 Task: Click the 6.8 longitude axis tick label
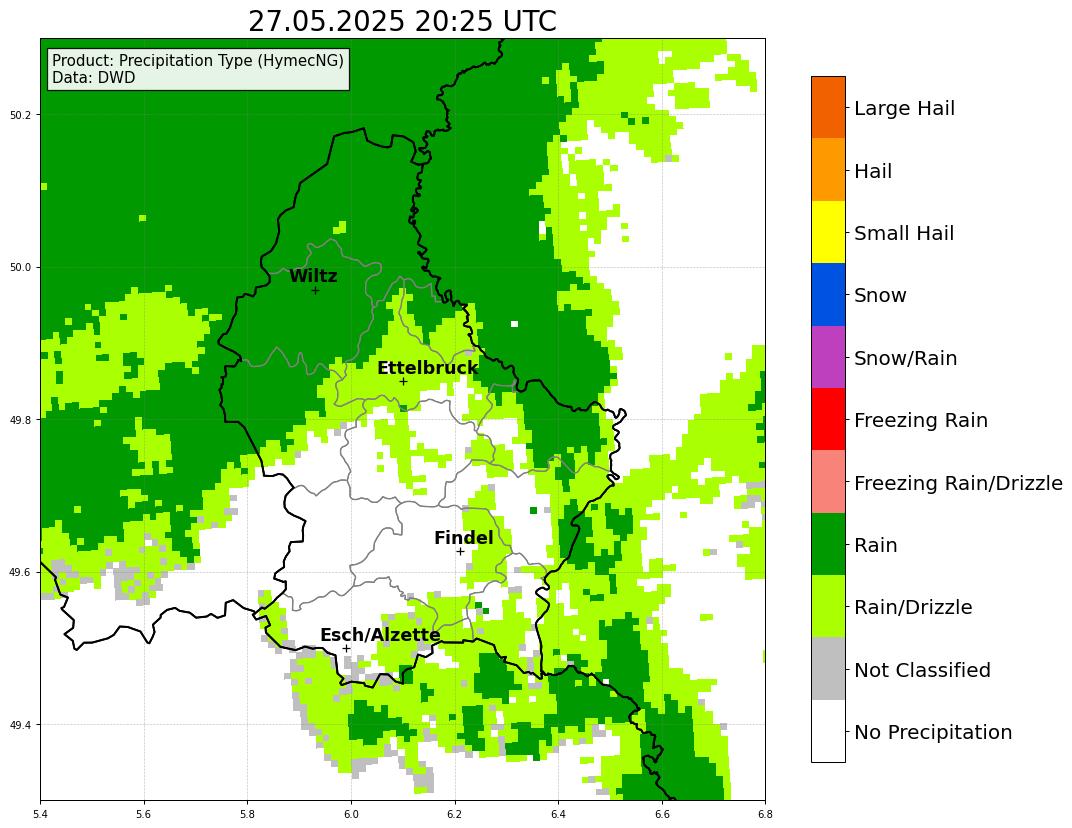click(x=765, y=814)
